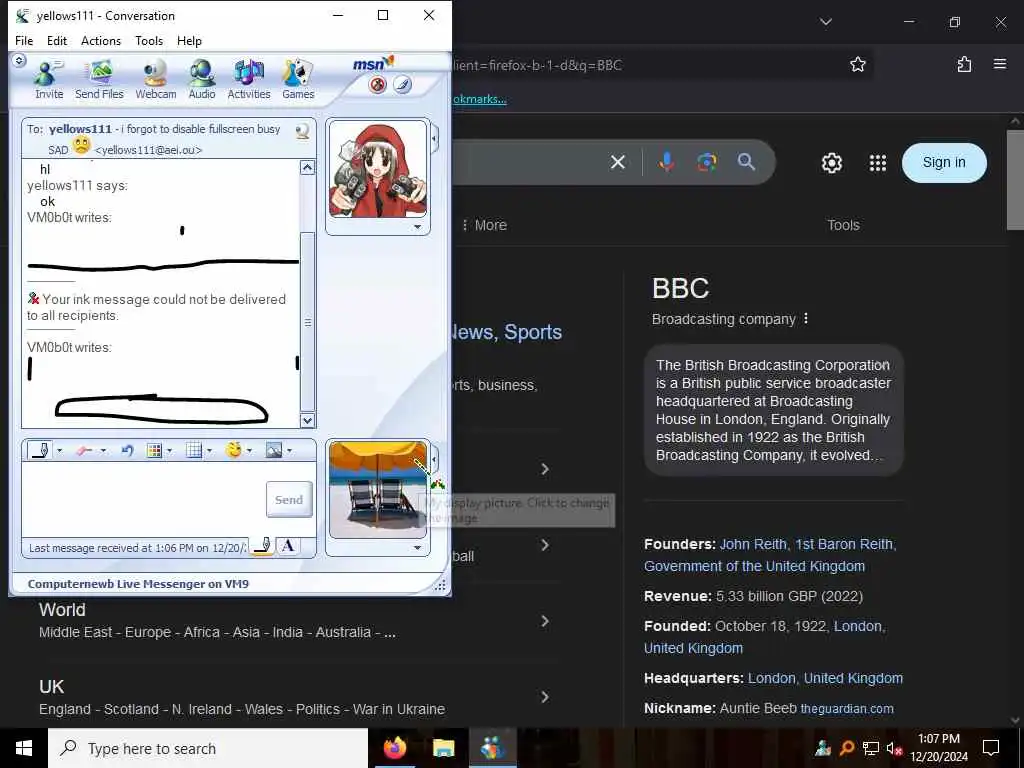Click the Sign in button
This screenshot has height=768, width=1024.
tap(944, 163)
